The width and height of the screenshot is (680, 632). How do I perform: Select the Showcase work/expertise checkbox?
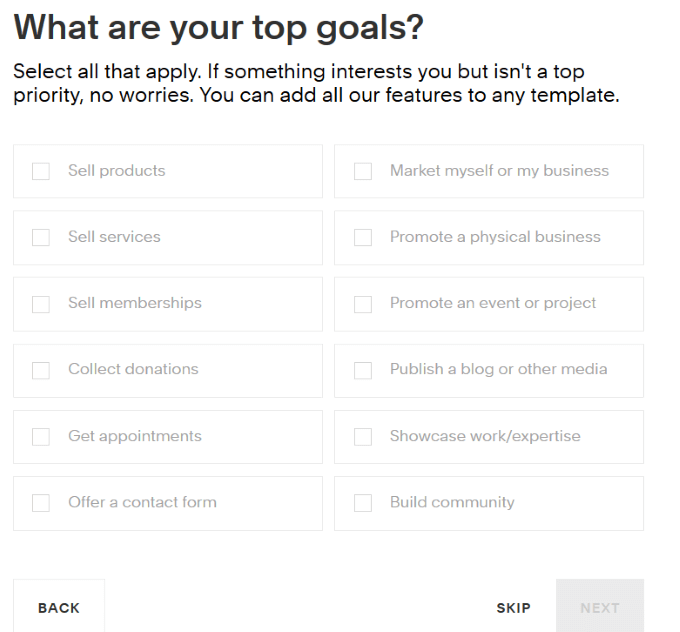click(363, 437)
